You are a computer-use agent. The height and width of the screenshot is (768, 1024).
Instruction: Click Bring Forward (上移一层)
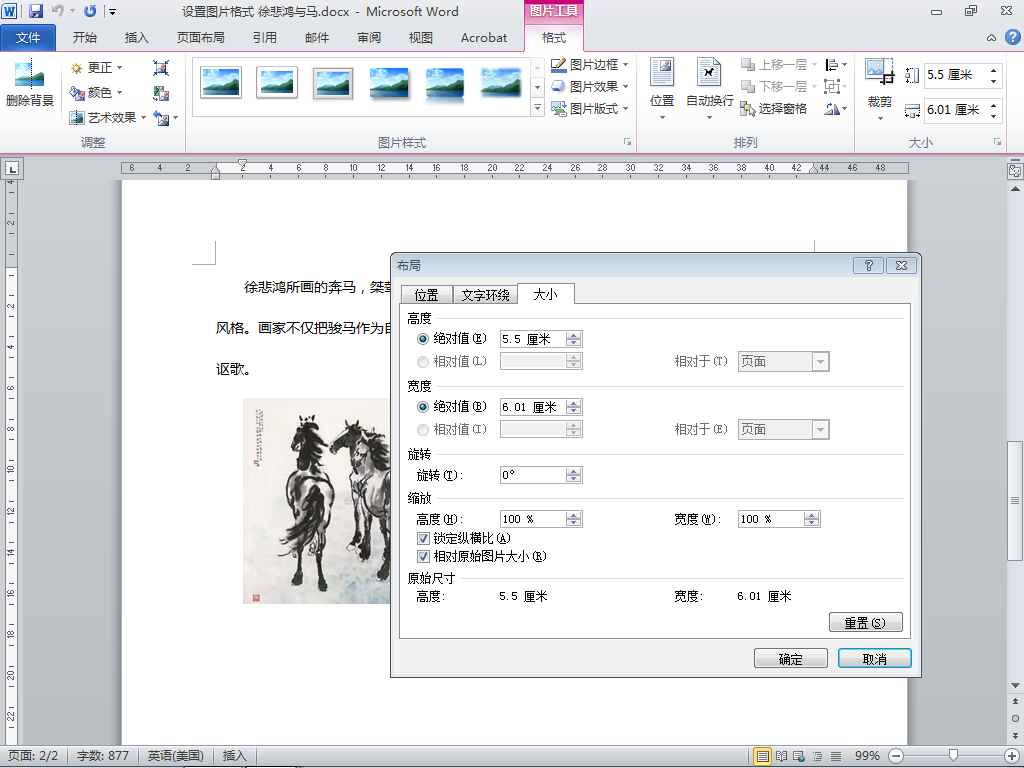775,65
